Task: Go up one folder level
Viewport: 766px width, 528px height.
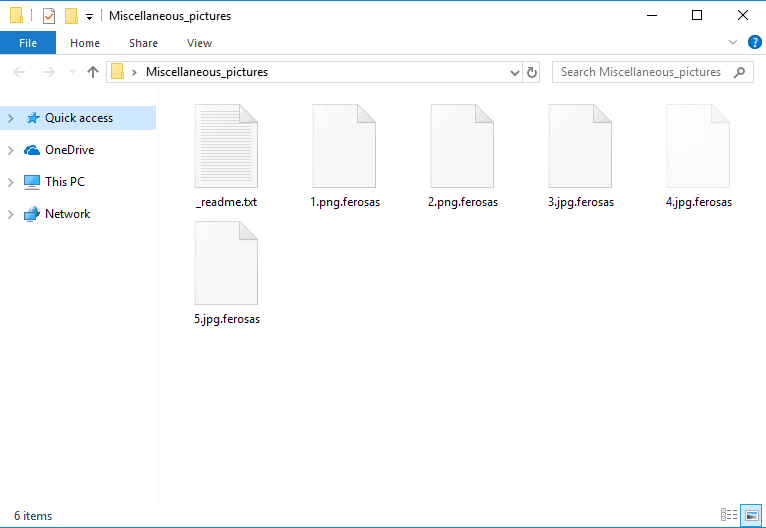Action: click(x=93, y=72)
